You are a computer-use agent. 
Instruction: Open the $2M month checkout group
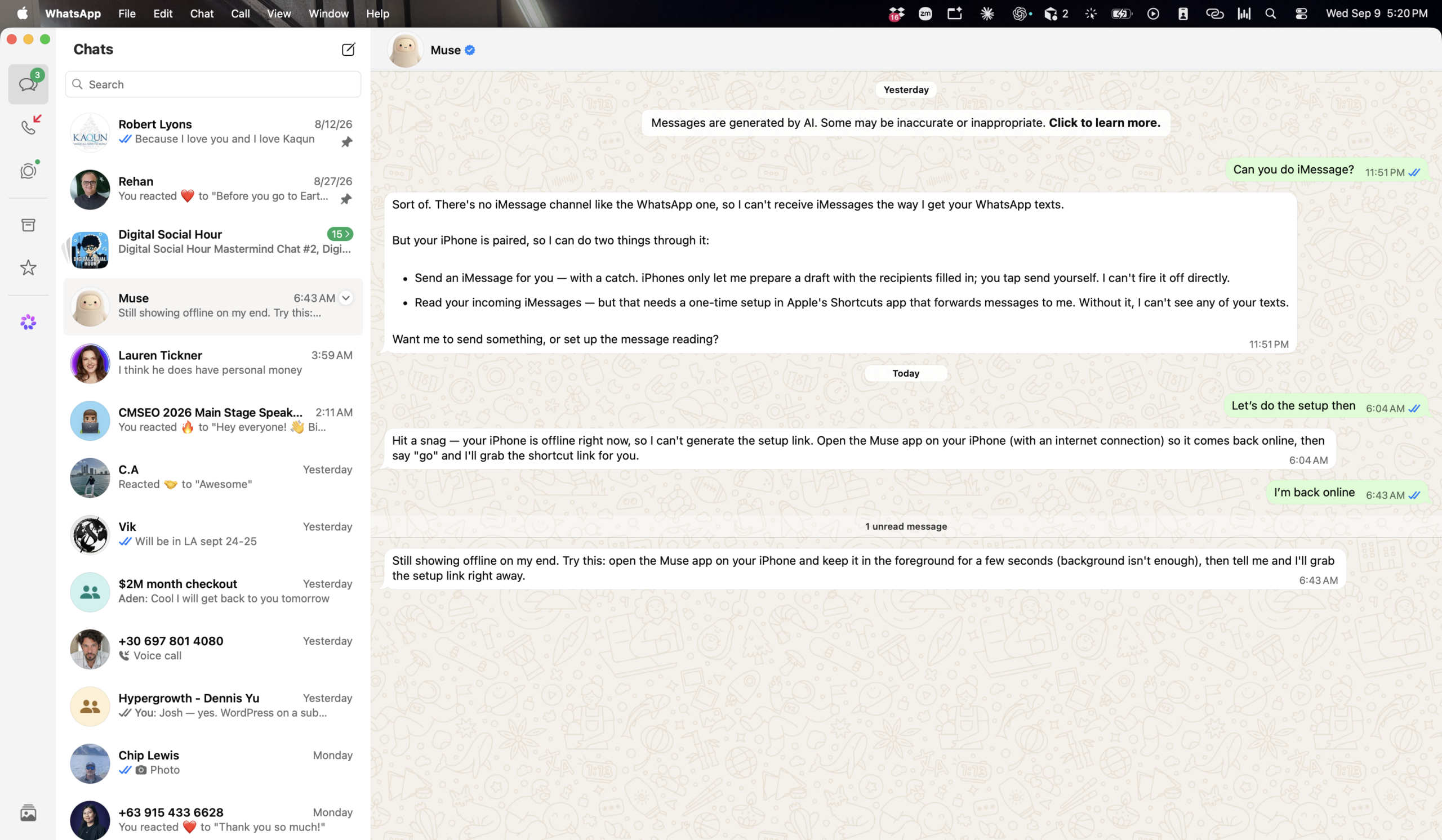[213, 592]
